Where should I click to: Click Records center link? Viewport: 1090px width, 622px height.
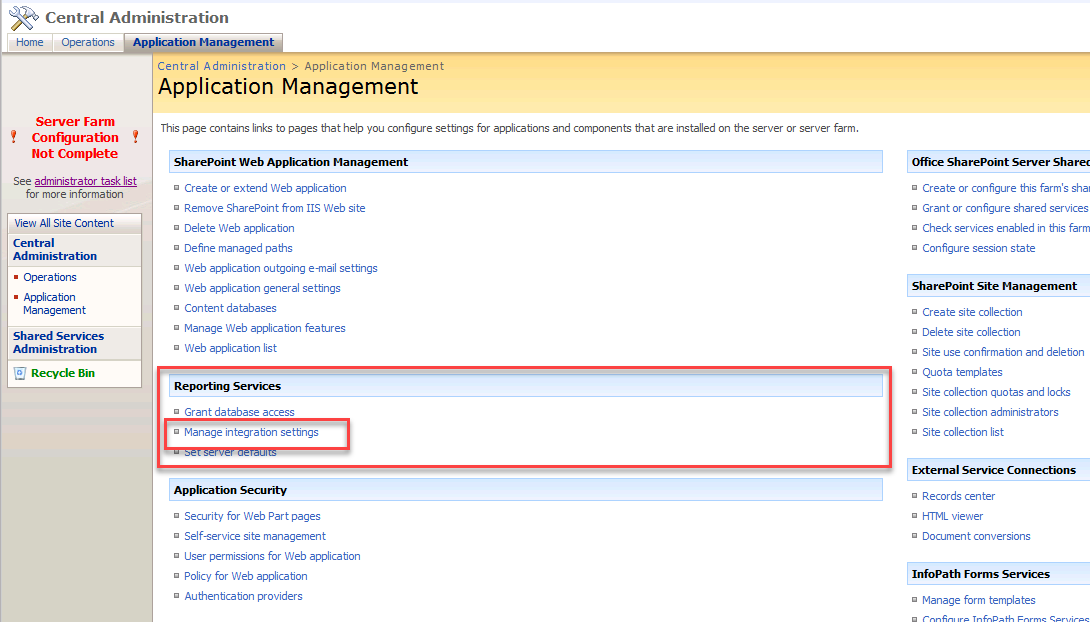point(959,496)
